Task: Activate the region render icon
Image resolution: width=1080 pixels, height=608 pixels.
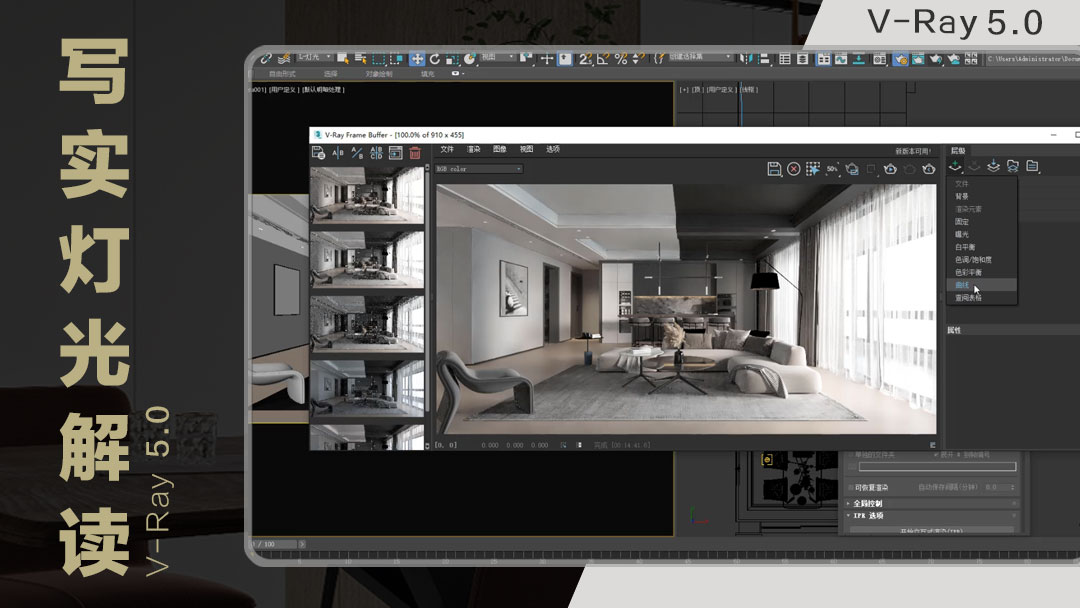Action: [x=813, y=169]
